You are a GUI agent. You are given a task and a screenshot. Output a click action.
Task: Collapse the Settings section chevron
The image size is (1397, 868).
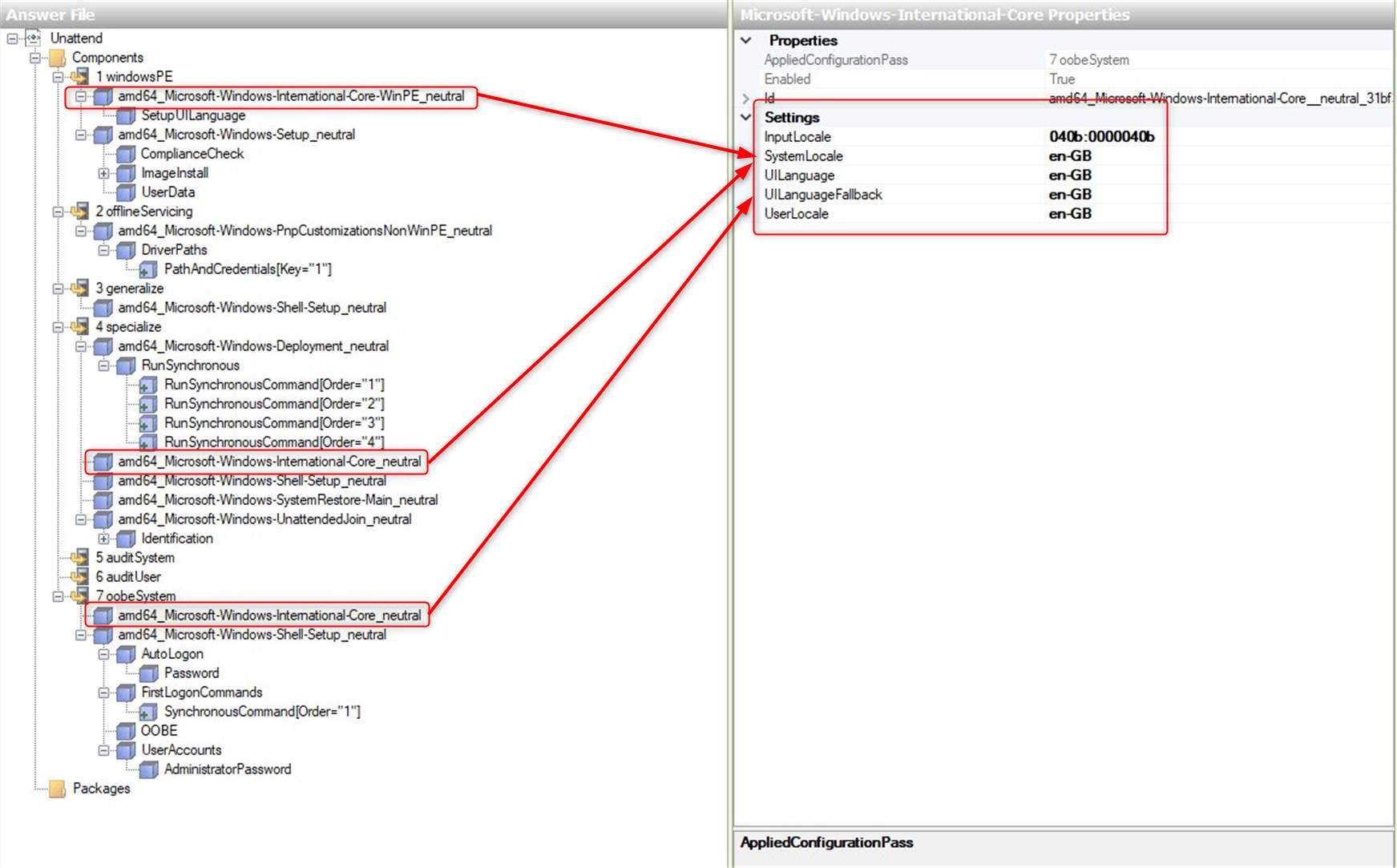click(x=746, y=117)
